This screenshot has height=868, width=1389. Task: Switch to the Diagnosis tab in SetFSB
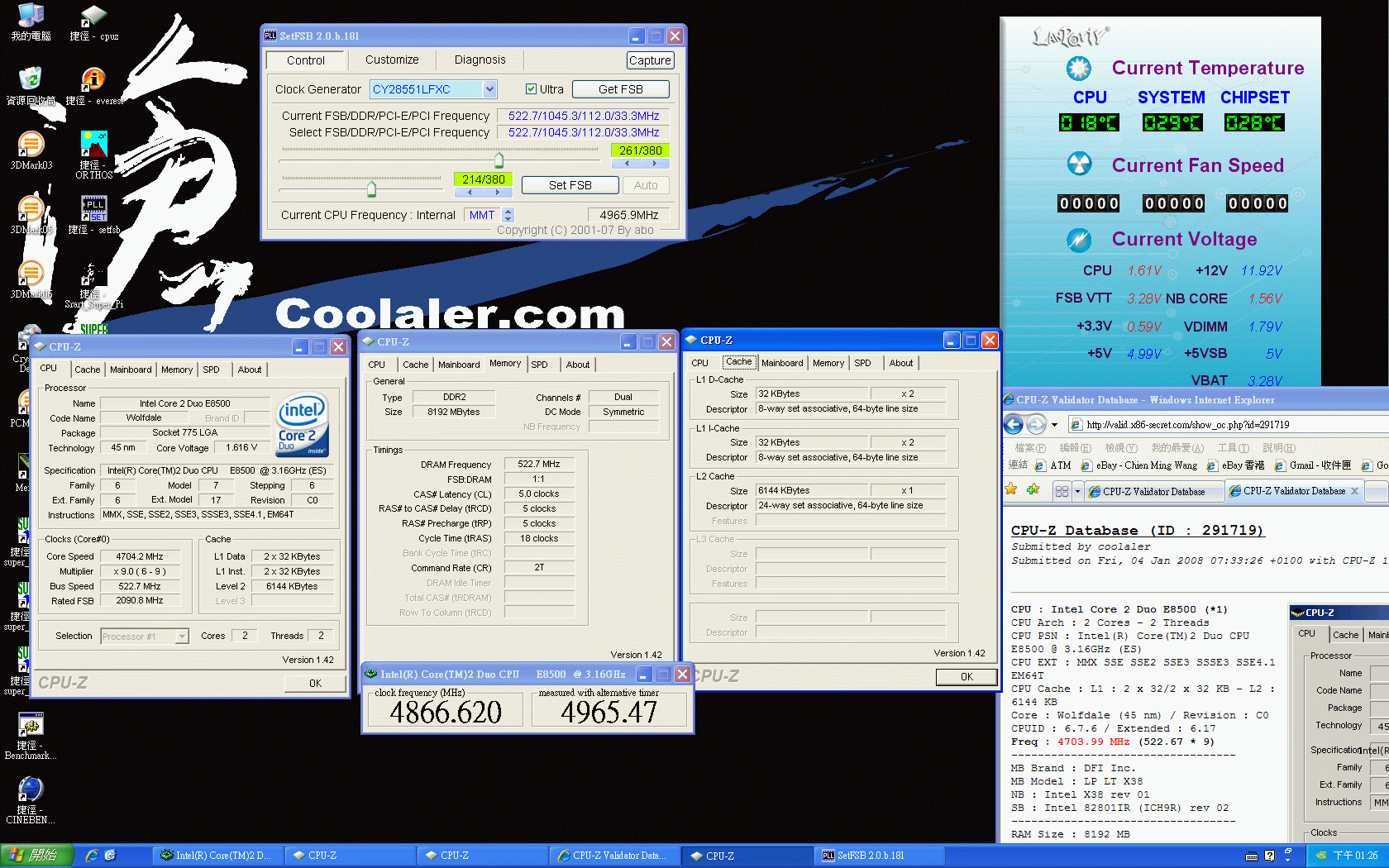click(480, 60)
